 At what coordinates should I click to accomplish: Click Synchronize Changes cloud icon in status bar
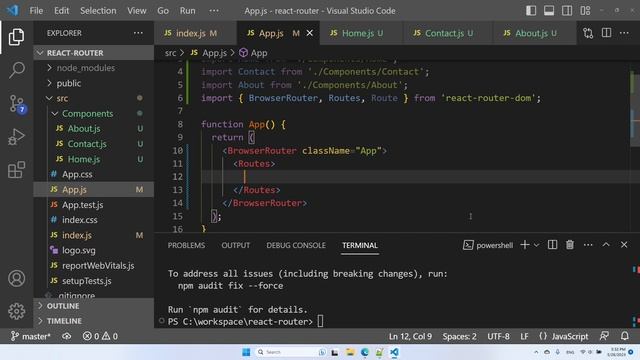click(66, 336)
